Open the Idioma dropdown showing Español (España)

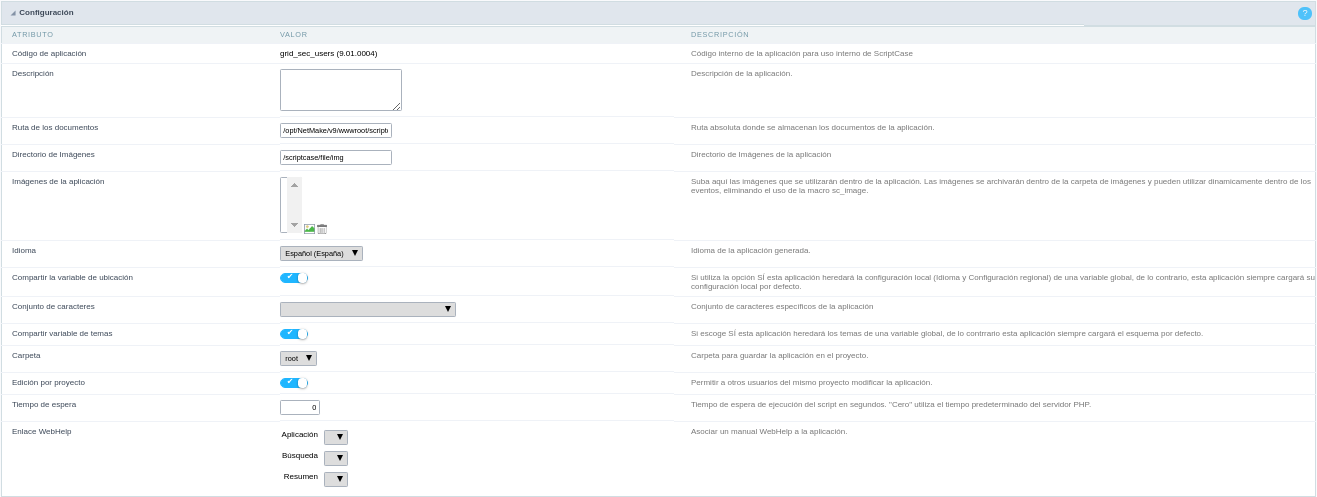[321, 254]
